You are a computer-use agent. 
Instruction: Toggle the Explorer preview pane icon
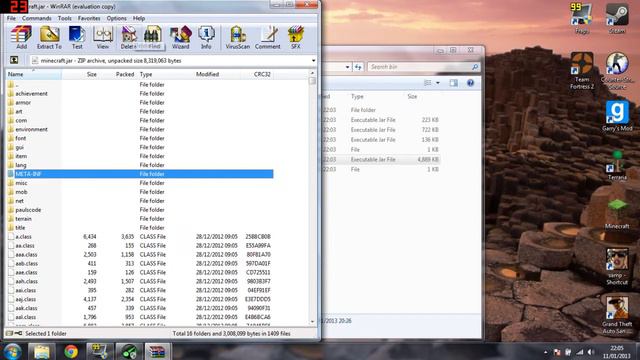(x=453, y=83)
